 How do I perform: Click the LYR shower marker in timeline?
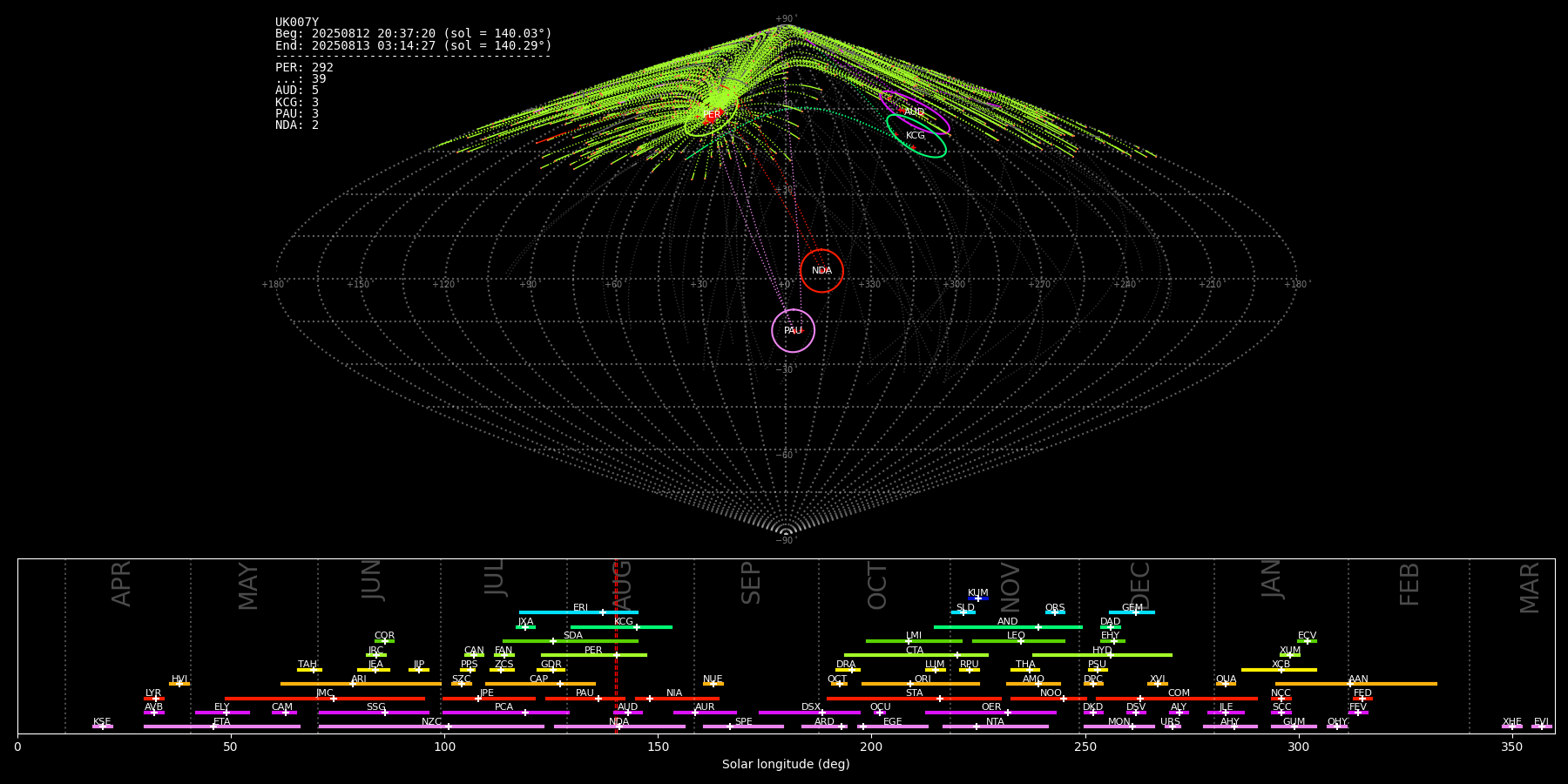[x=154, y=698]
